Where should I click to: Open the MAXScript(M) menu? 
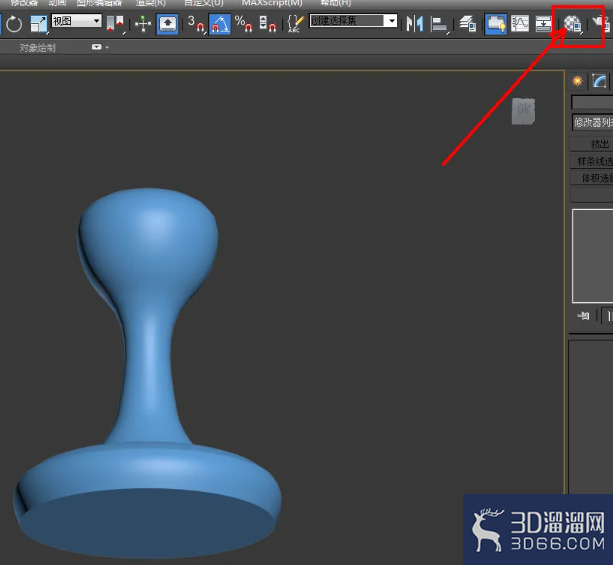(x=272, y=3)
